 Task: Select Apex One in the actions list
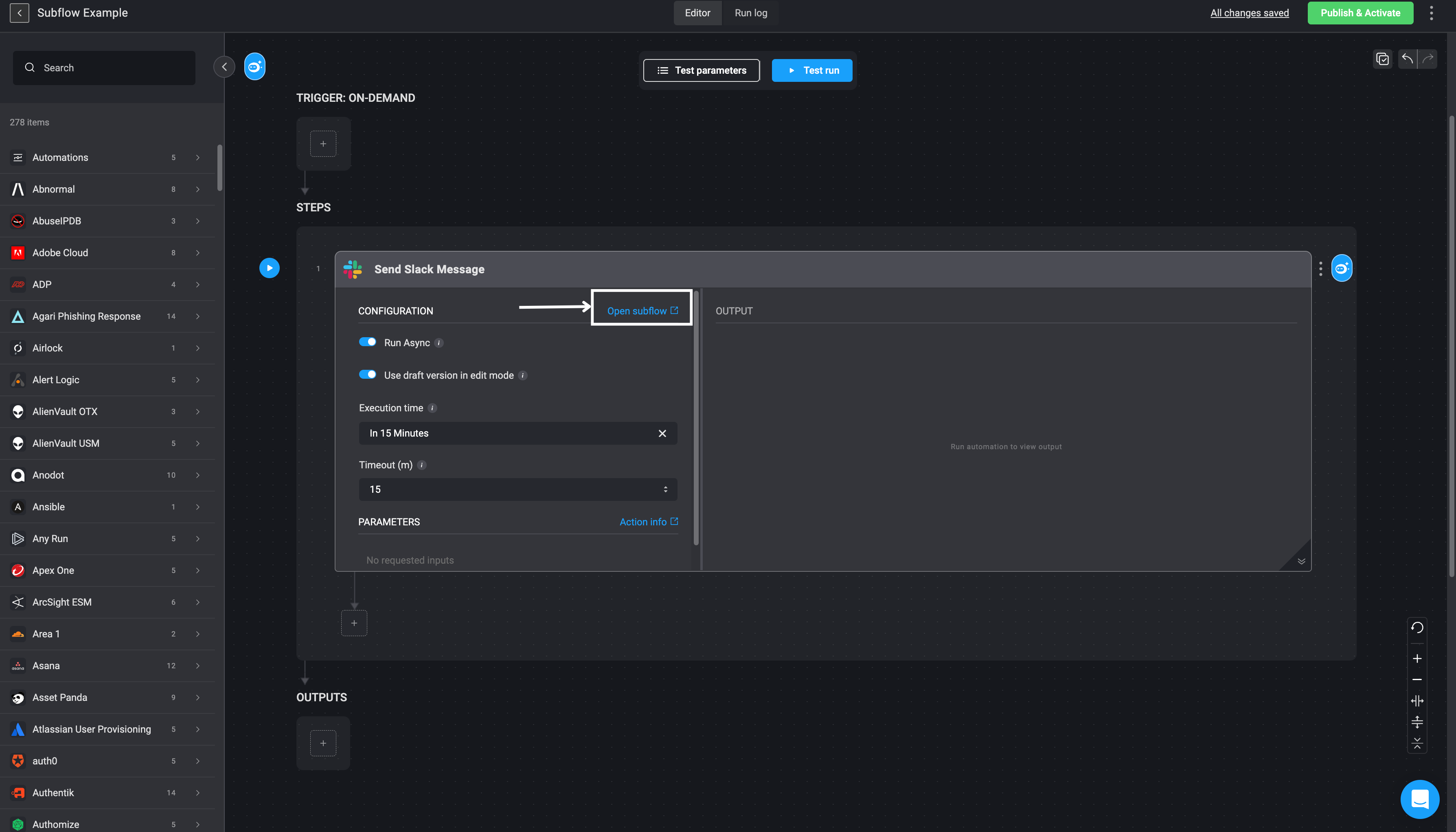tap(107, 570)
